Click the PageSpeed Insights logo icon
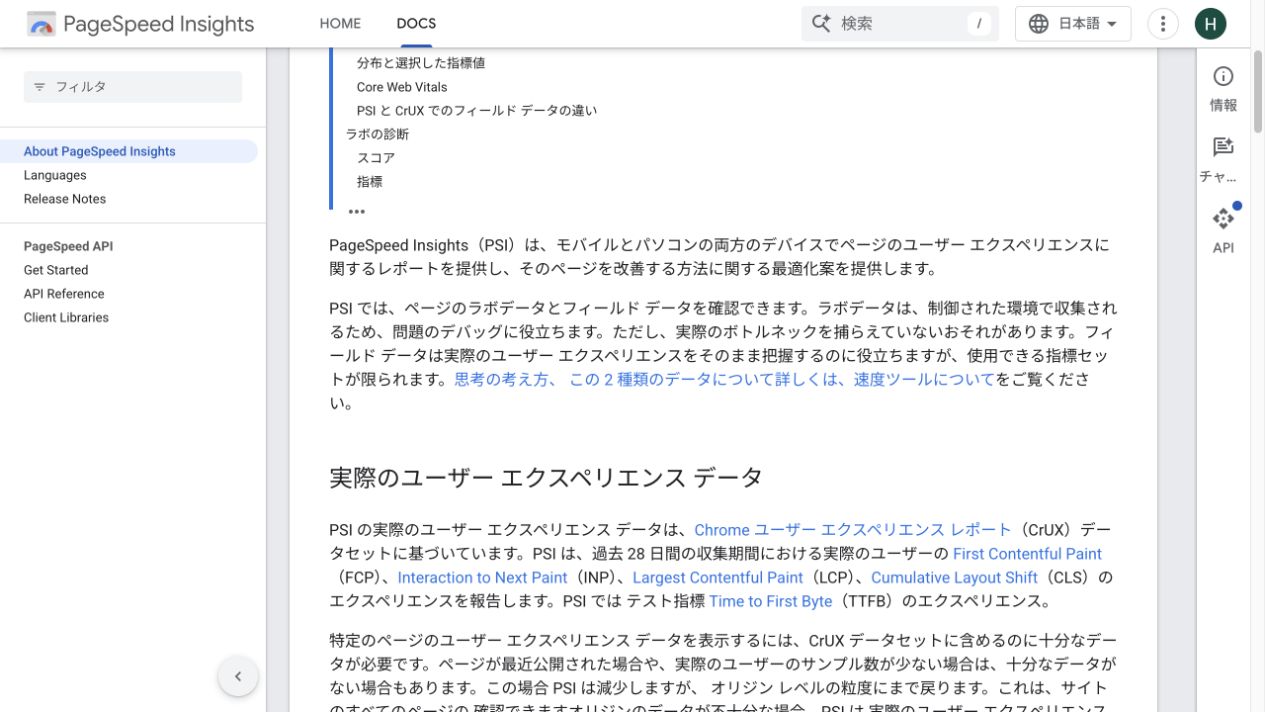The height and width of the screenshot is (712, 1265). click(x=41, y=24)
